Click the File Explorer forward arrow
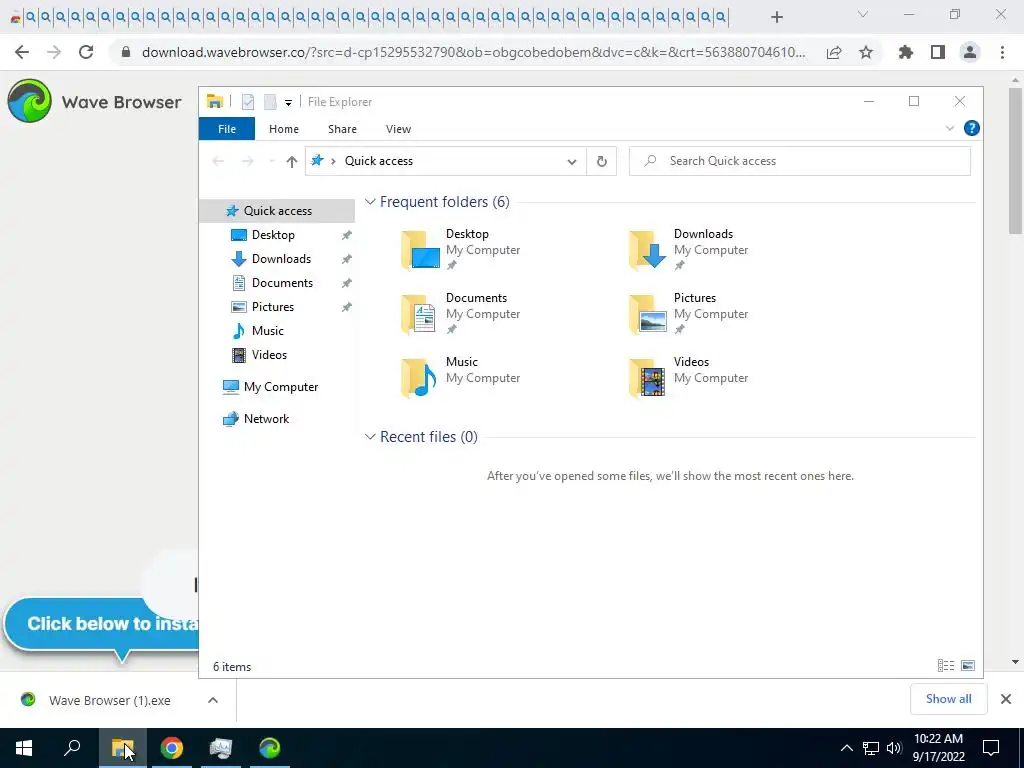This screenshot has height=768, width=1024. tap(248, 161)
